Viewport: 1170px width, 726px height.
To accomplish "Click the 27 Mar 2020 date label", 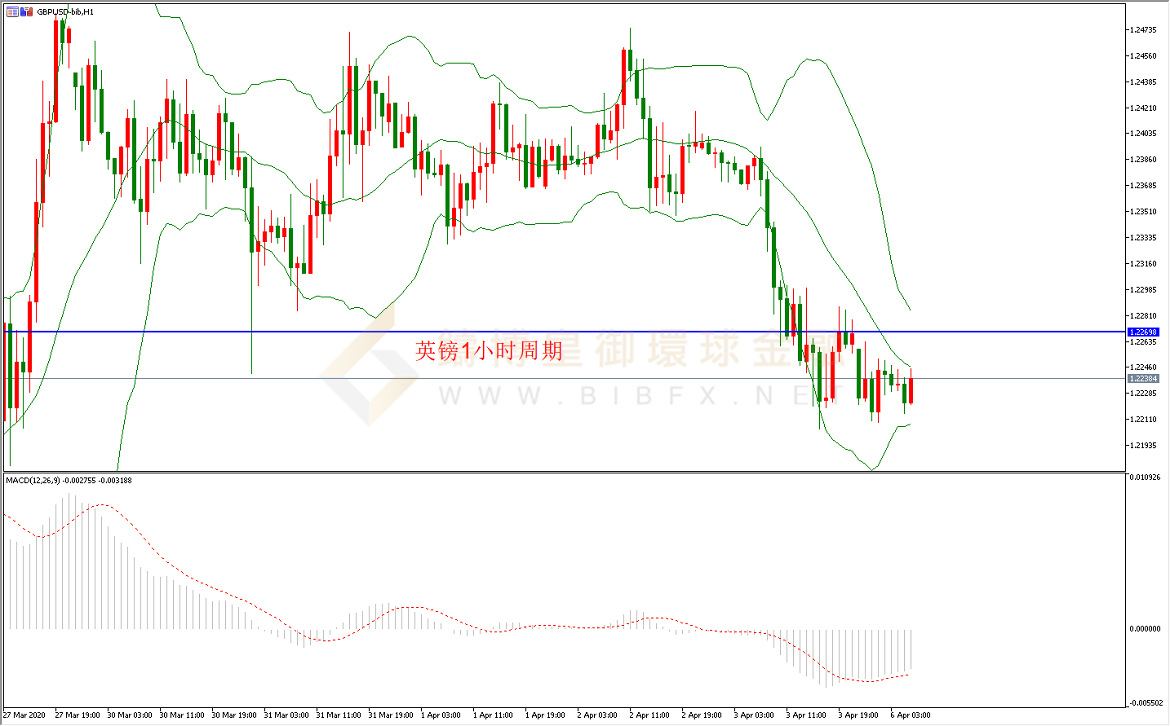I will pos(25,715).
